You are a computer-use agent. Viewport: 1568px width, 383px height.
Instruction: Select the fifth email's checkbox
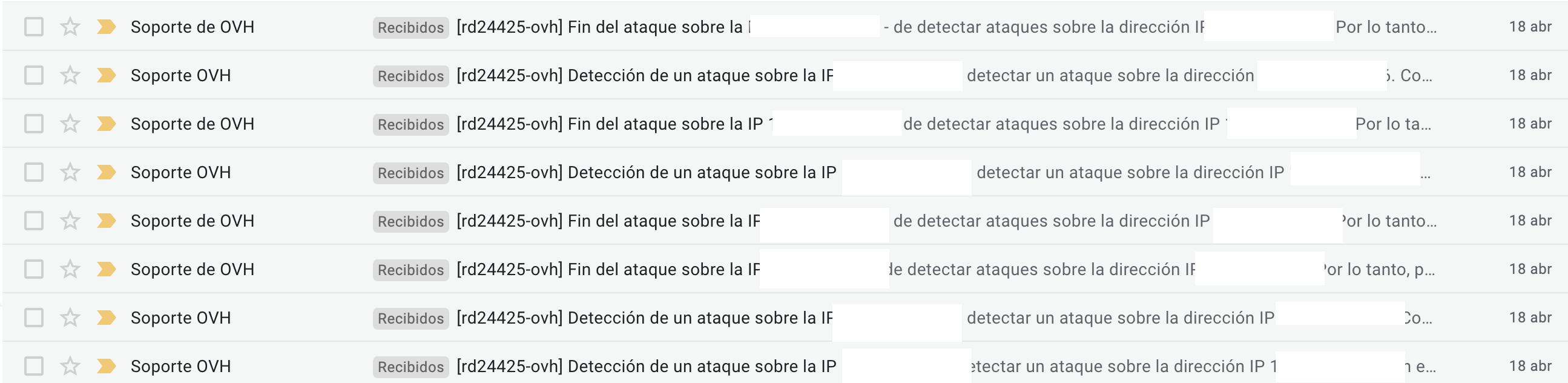click(x=34, y=221)
